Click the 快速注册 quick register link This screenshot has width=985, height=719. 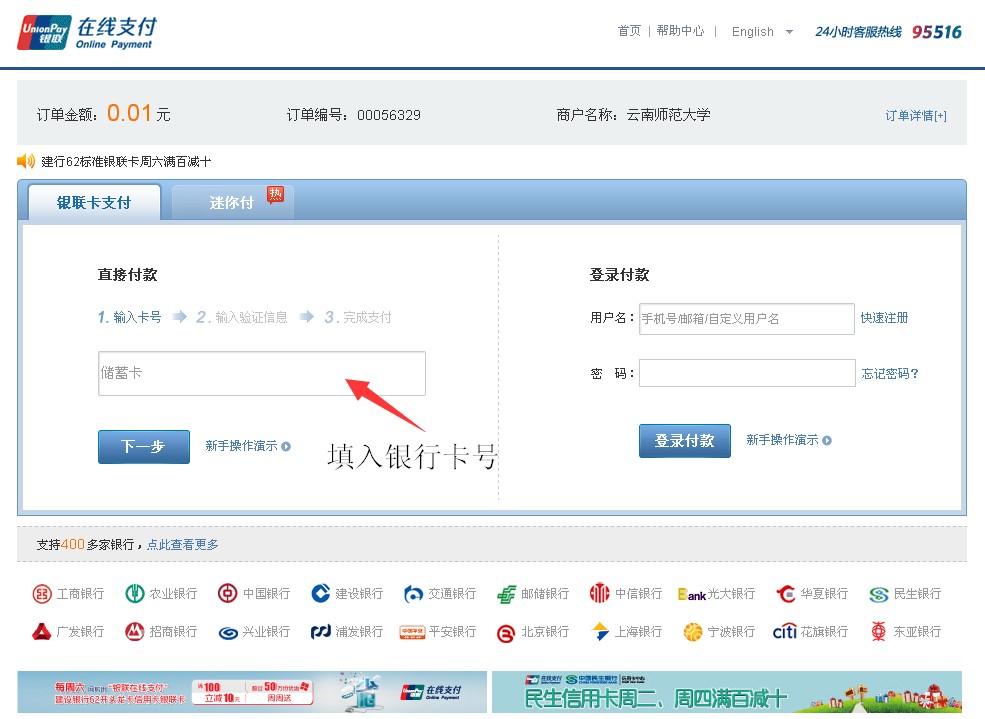pos(884,318)
